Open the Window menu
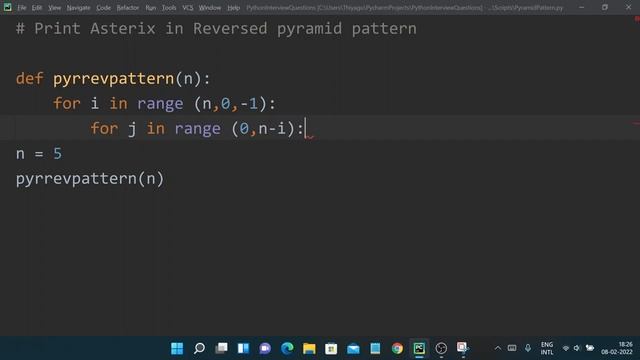The image size is (640, 360). (x=210, y=8)
